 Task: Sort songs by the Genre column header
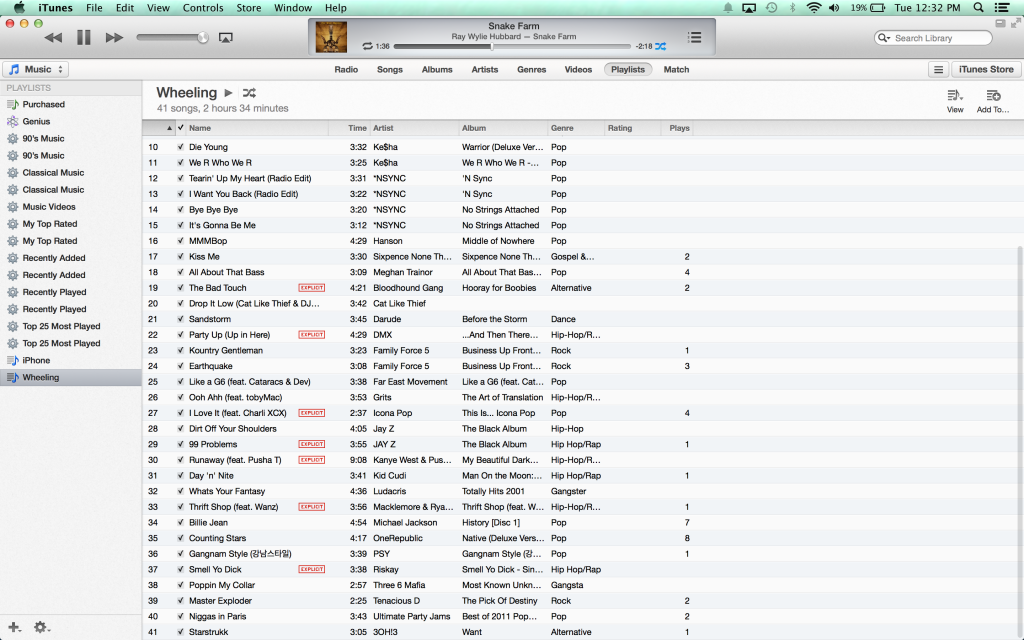[x=575, y=128]
